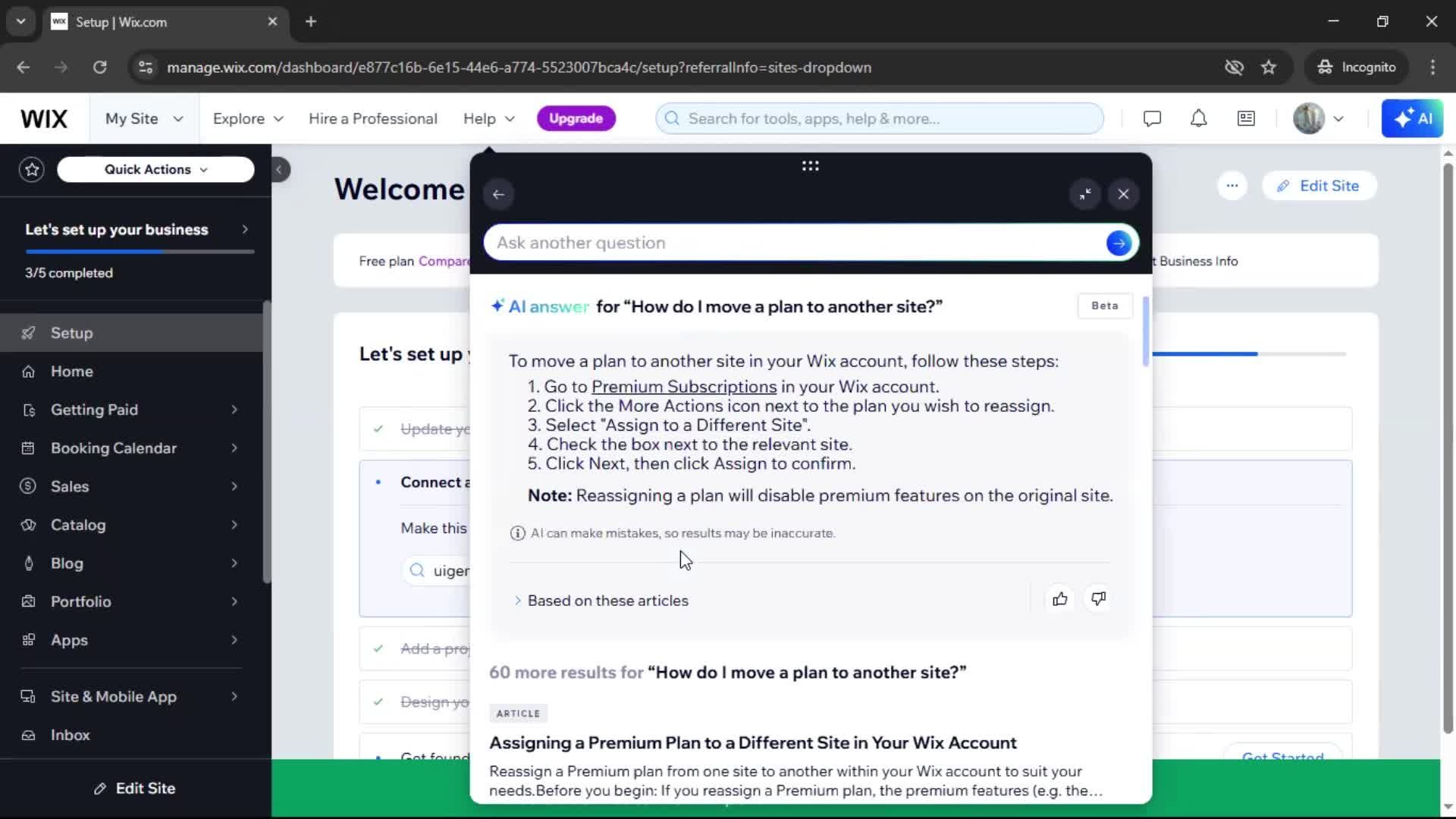Screen dimensions: 1456x819
Task: Expand the Getting Paid sidebar item
Action: (131, 410)
